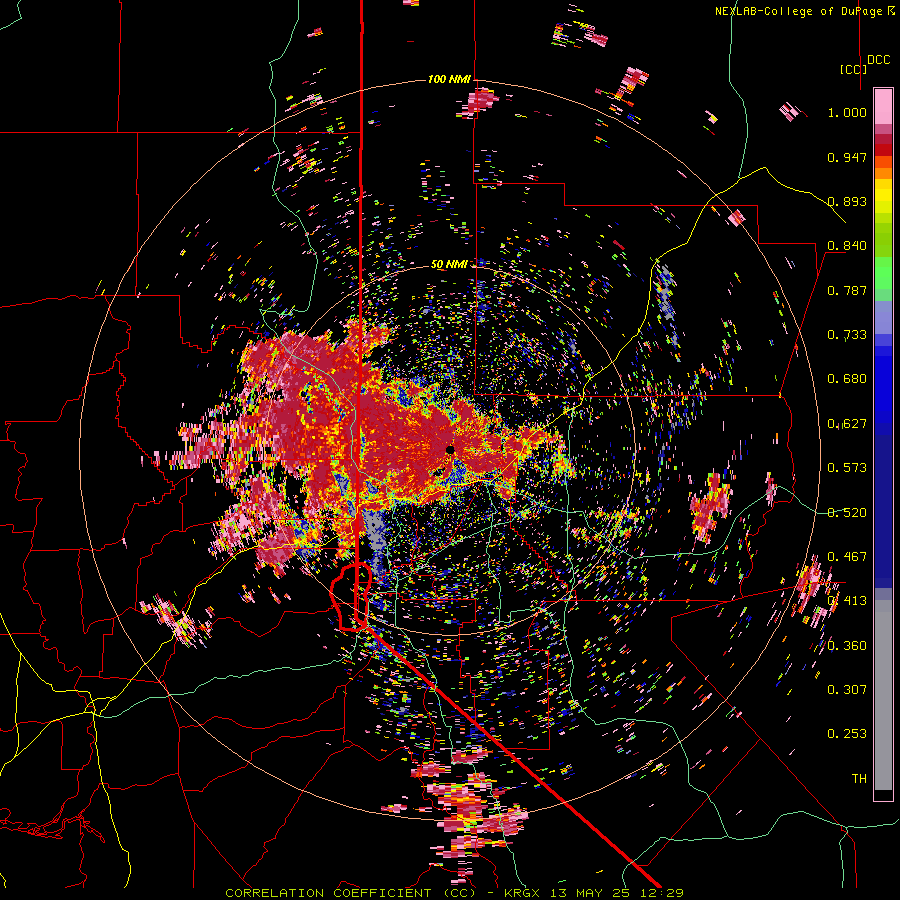Select the 1.000 scale value
The image size is (900, 900).
tap(847, 112)
